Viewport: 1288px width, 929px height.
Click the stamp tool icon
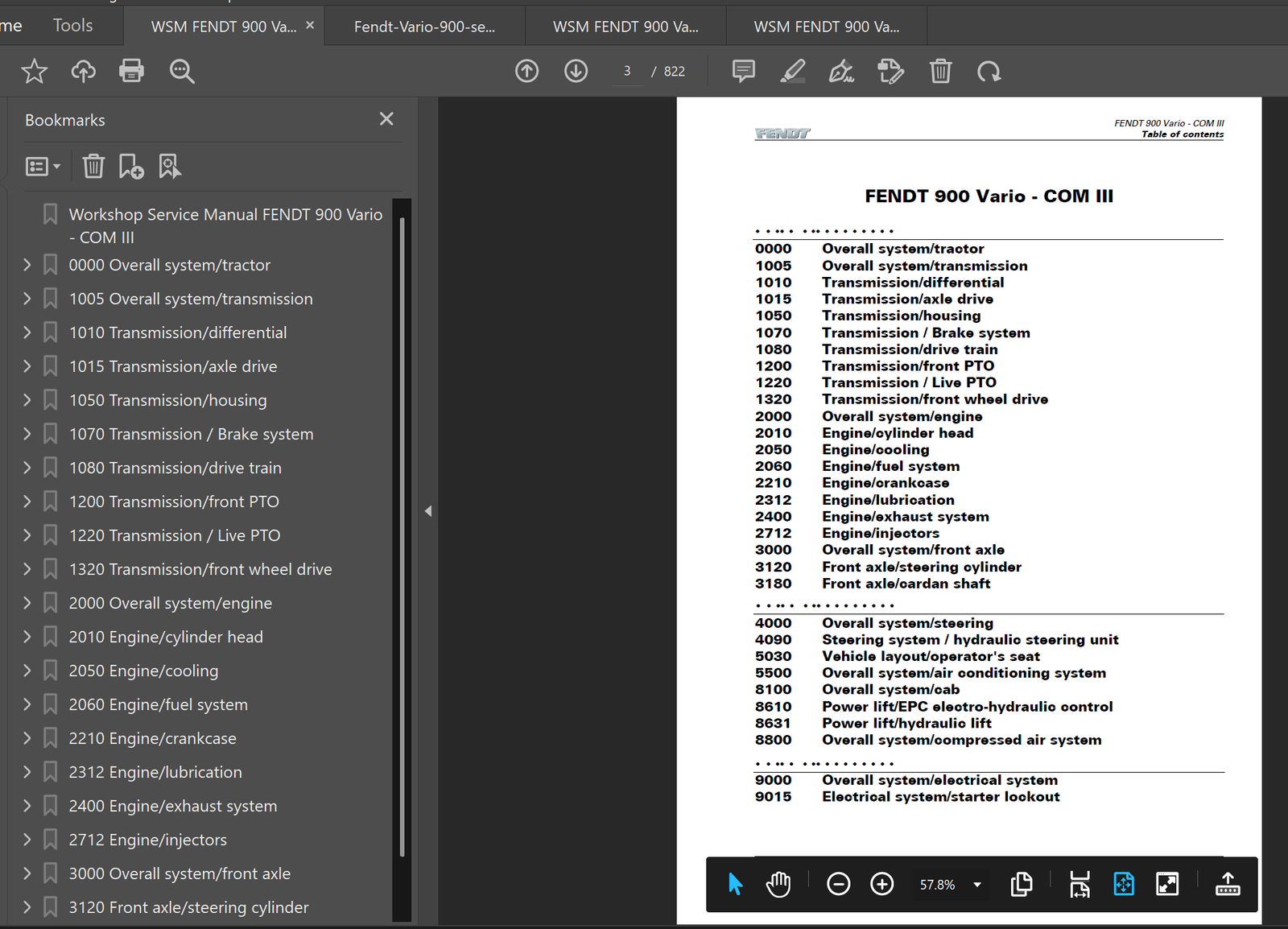pos(891,71)
